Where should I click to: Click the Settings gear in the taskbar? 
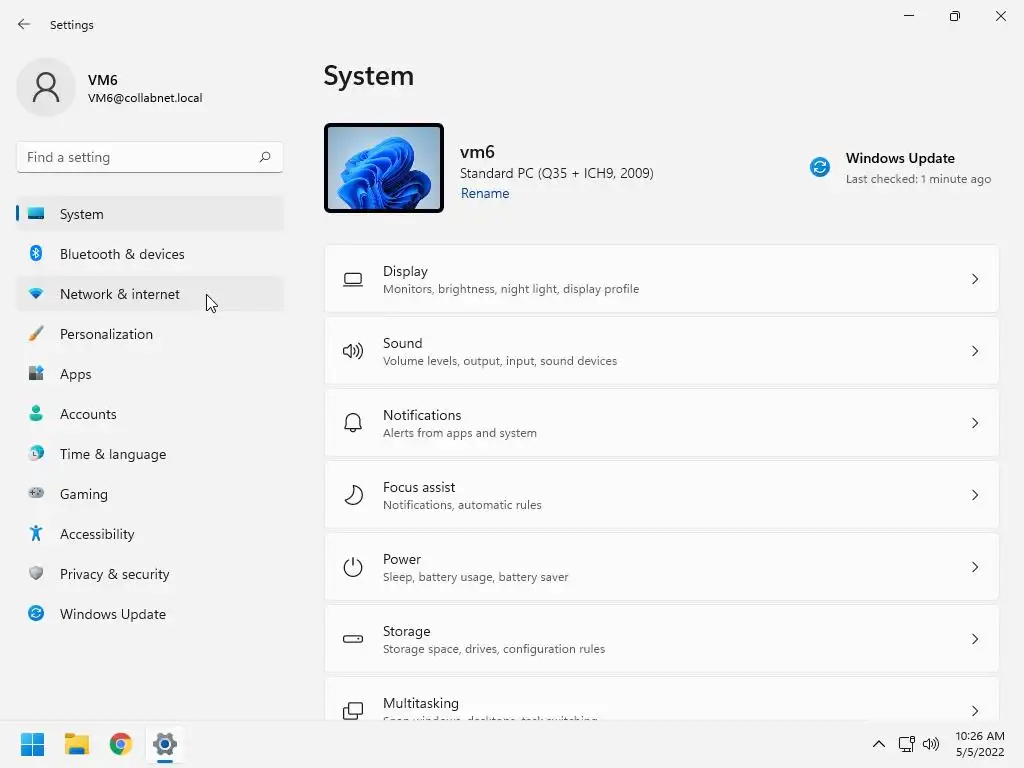click(x=165, y=744)
